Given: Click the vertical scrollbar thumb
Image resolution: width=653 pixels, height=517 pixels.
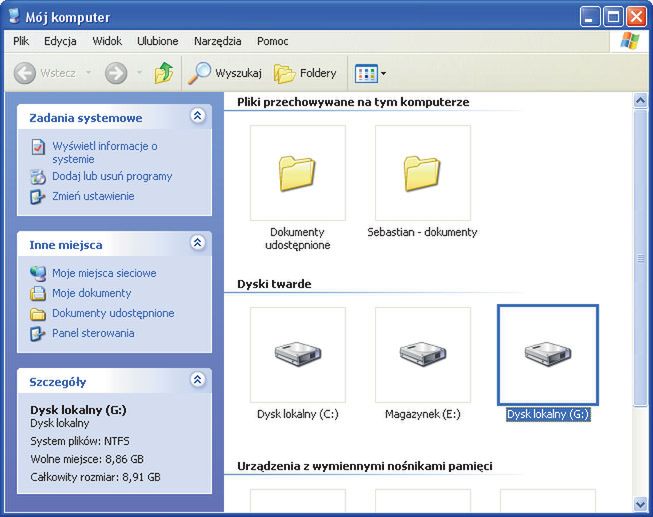Looking at the screenshot, I should tap(641, 257).
